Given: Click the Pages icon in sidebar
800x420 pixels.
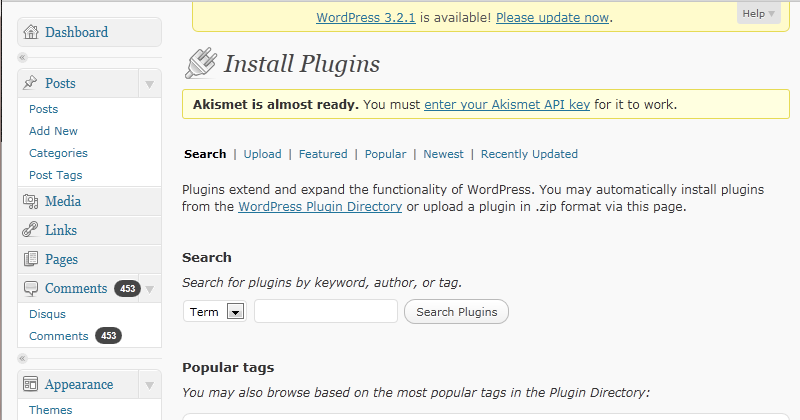Looking at the screenshot, I should [30, 260].
